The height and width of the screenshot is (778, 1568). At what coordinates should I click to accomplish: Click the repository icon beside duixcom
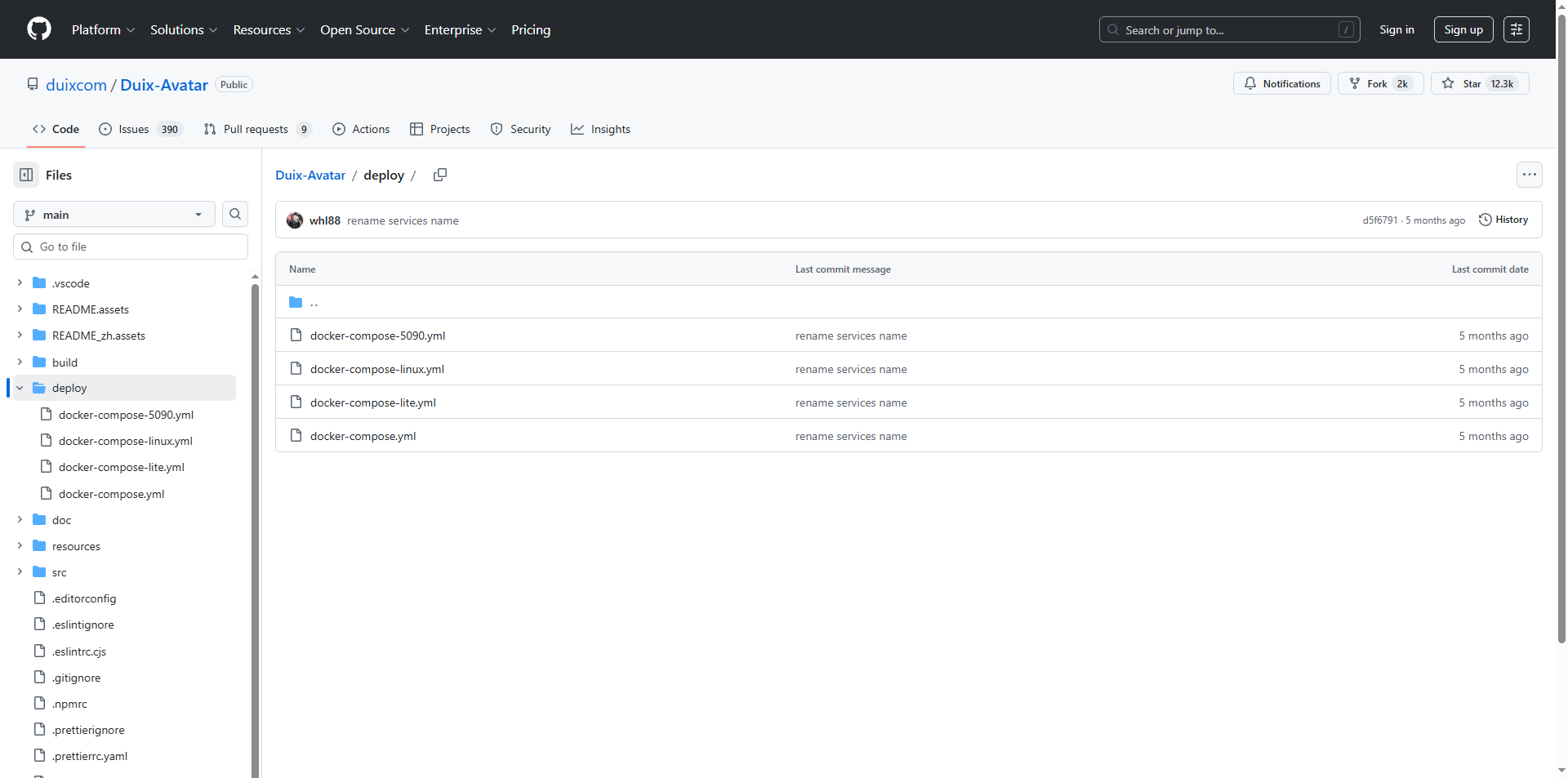(33, 84)
